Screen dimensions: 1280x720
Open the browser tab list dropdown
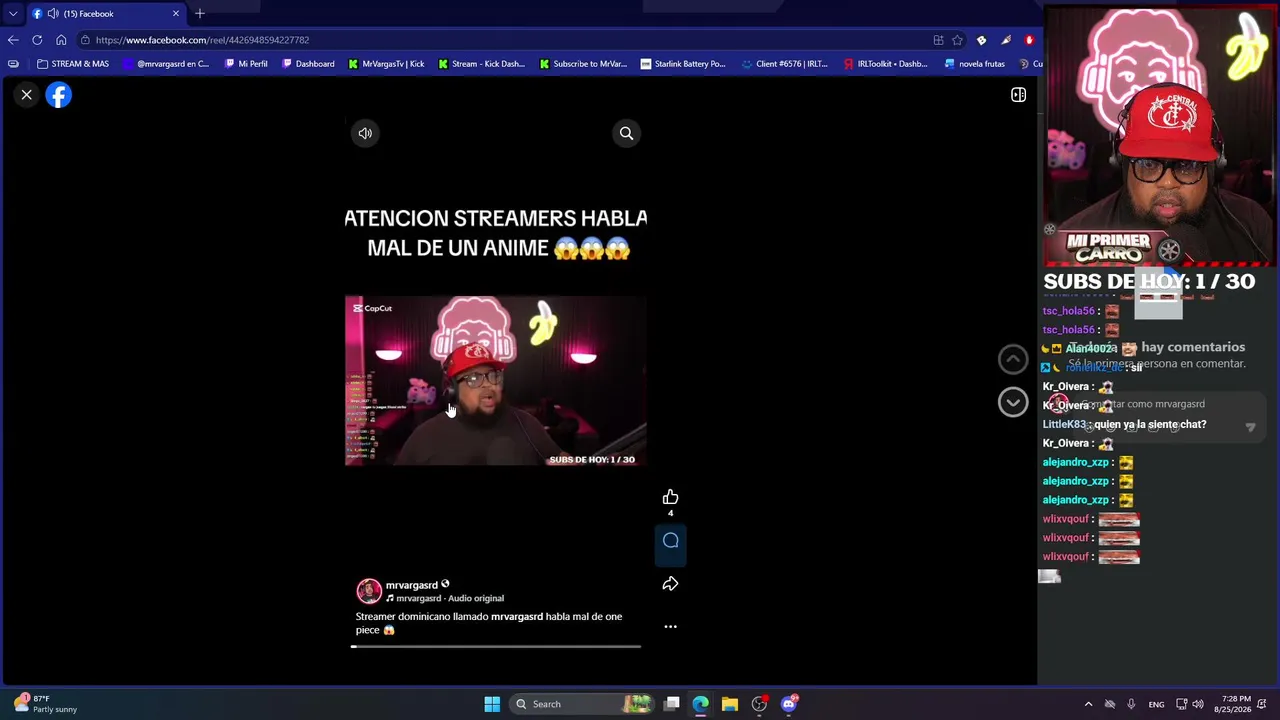point(13,14)
